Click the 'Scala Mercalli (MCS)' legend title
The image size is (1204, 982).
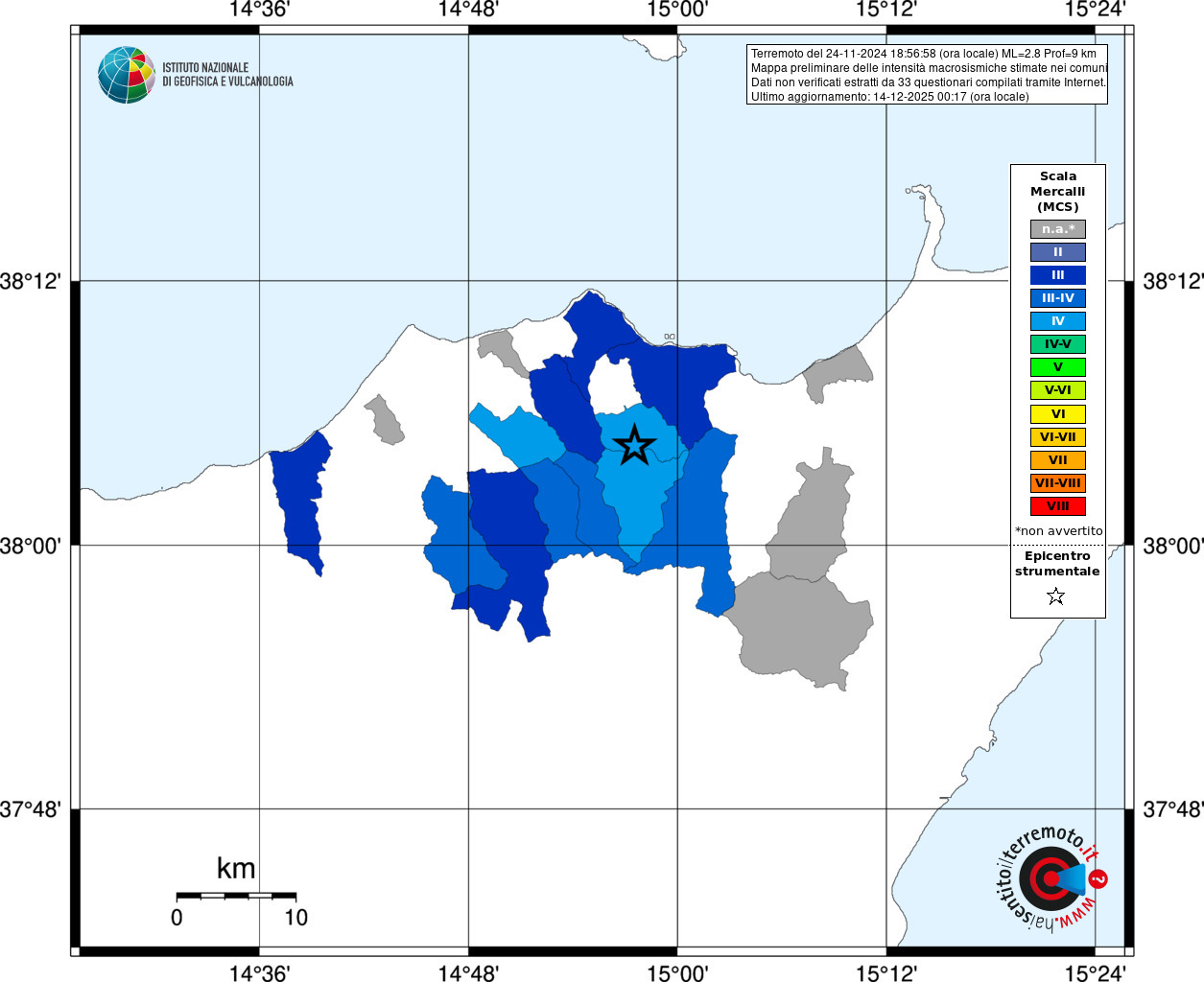point(1058,192)
